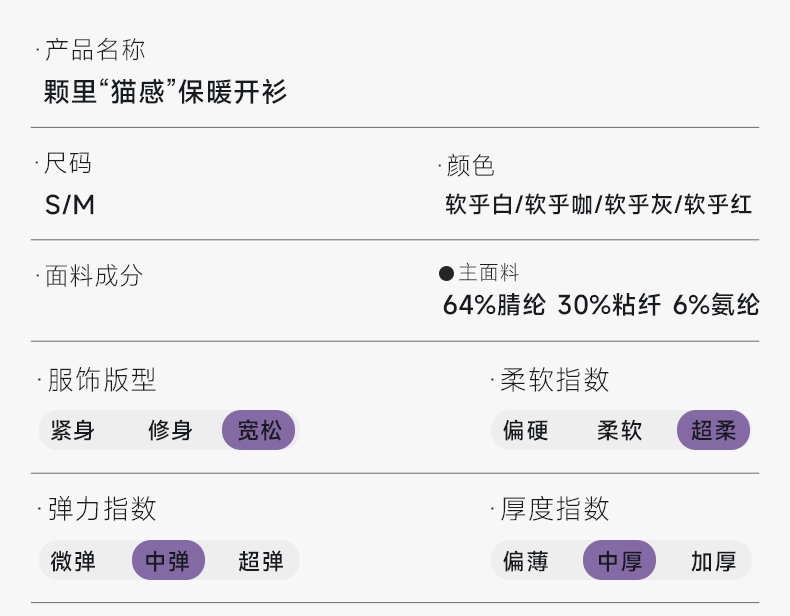Select 超弹 elasticity option
Screen dimensions: 790x616
pos(261,561)
